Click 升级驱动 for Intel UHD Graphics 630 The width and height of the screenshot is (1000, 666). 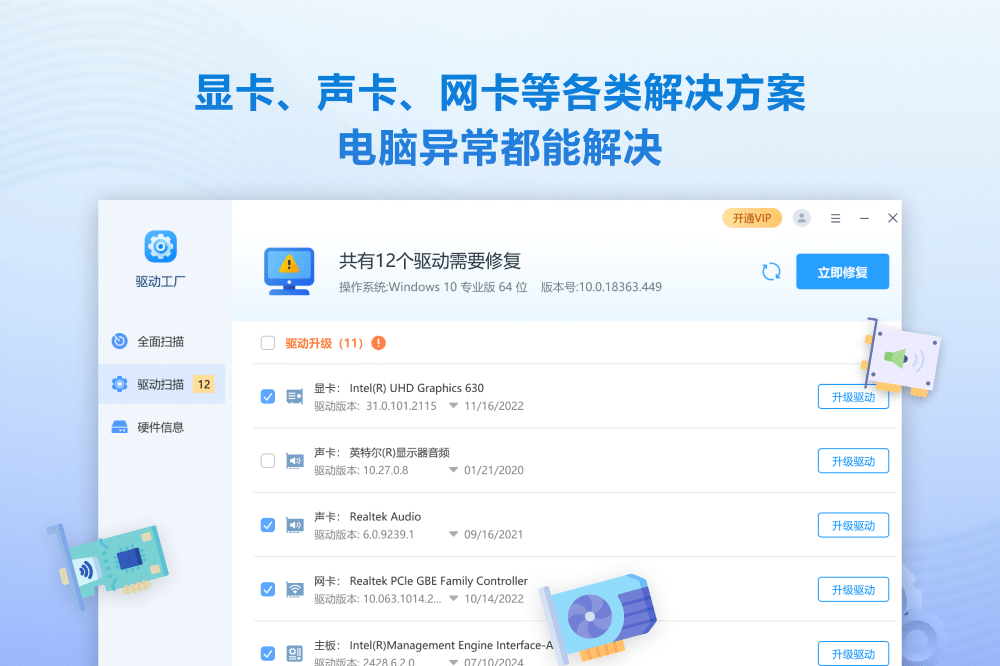coord(853,397)
